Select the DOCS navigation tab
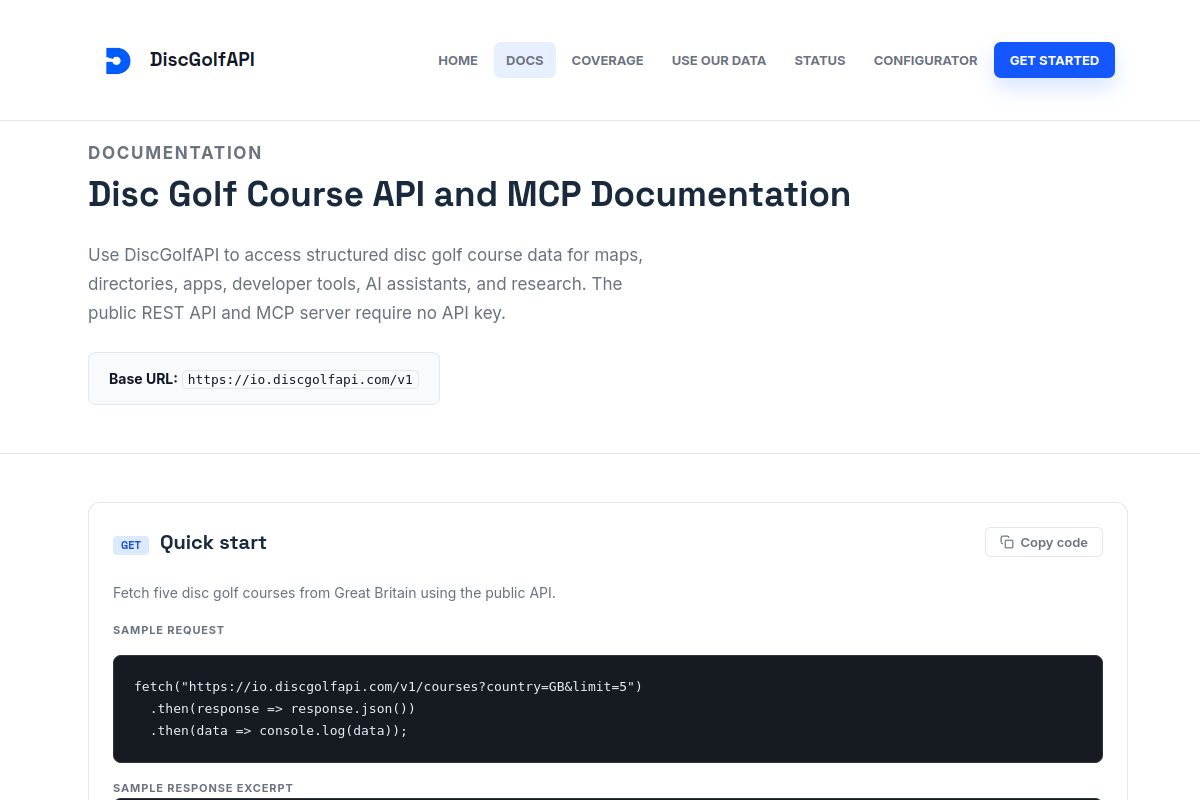 [x=525, y=60]
